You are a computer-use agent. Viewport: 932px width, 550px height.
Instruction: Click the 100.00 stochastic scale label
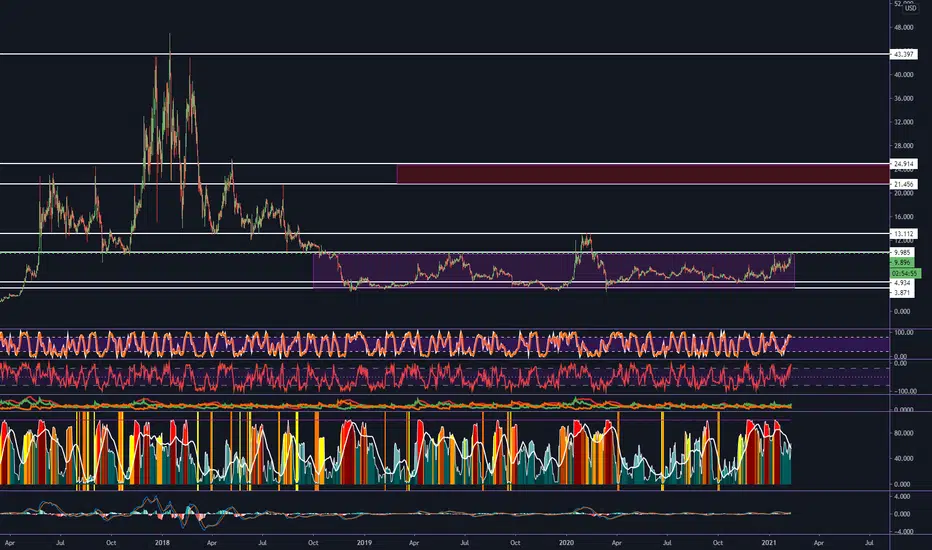coord(903,332)
